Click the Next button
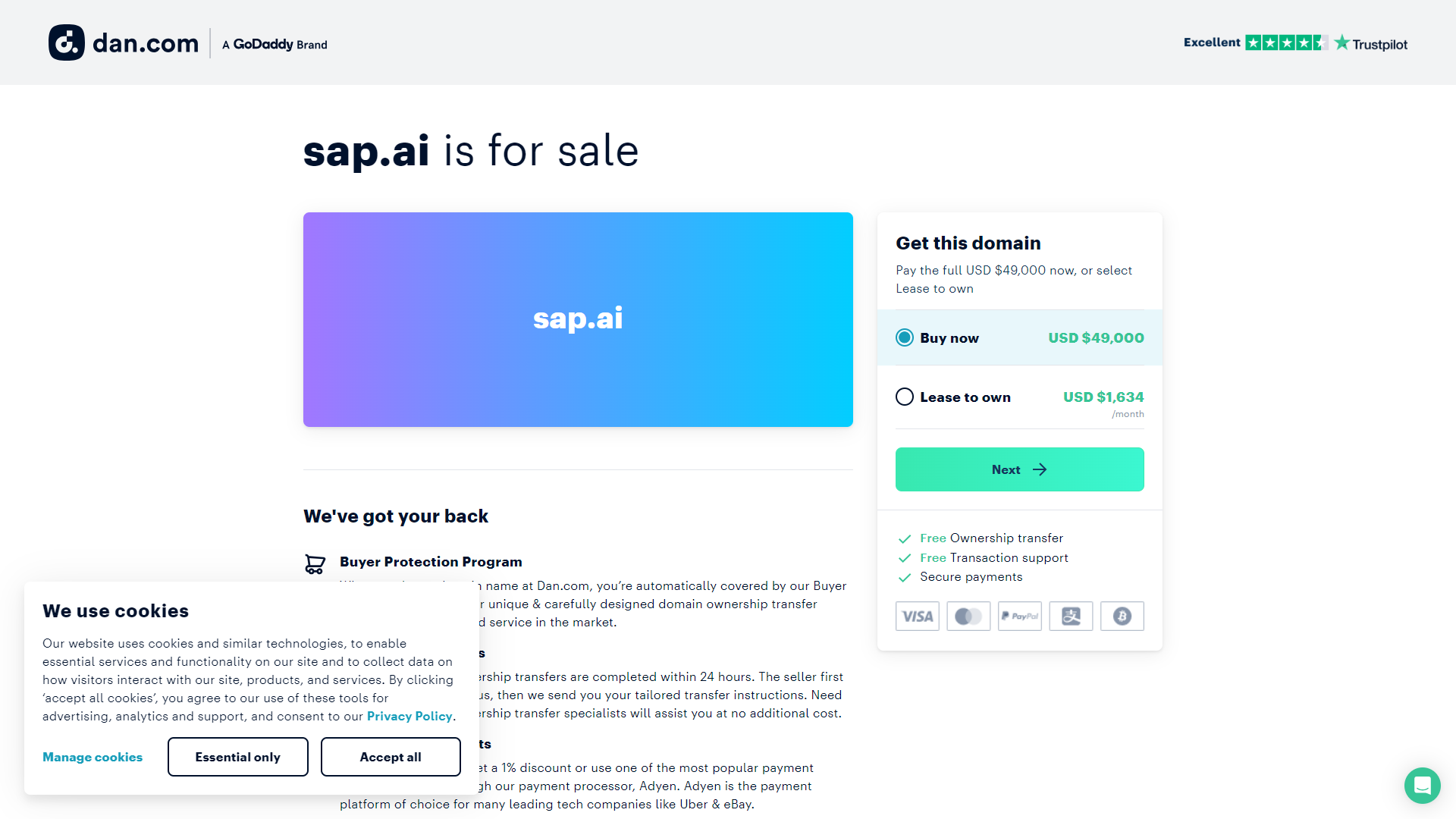Screen dimensions: 1456x819 [1019, 469]
